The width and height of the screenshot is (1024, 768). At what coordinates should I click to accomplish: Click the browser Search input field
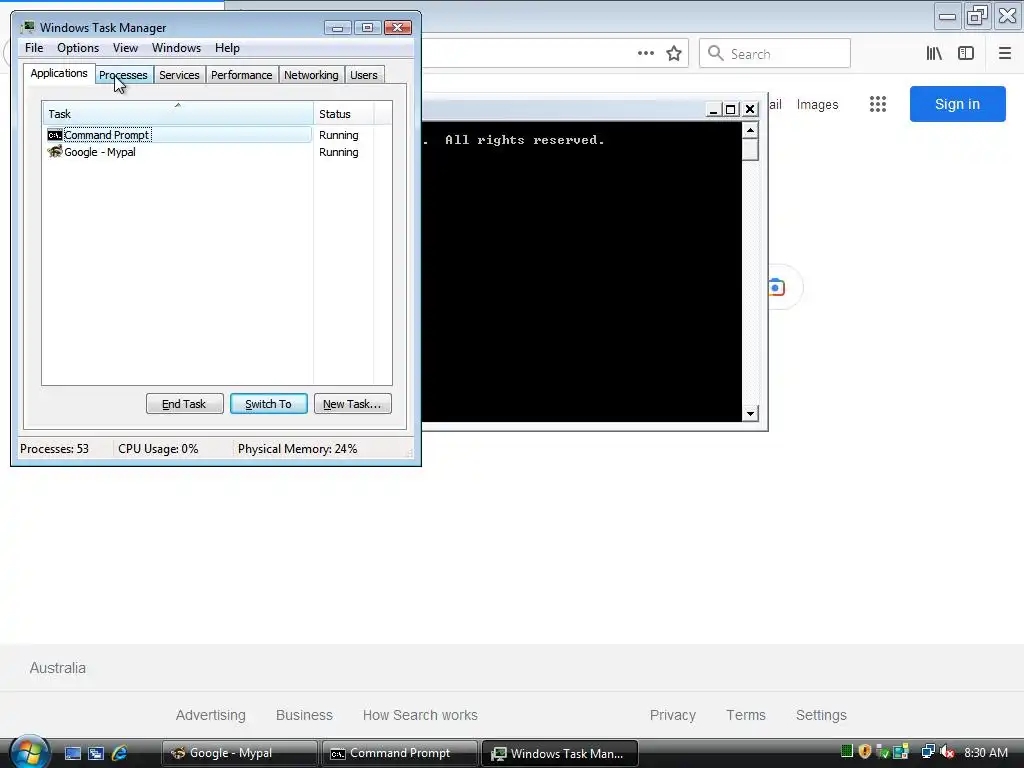click(775, 54)
